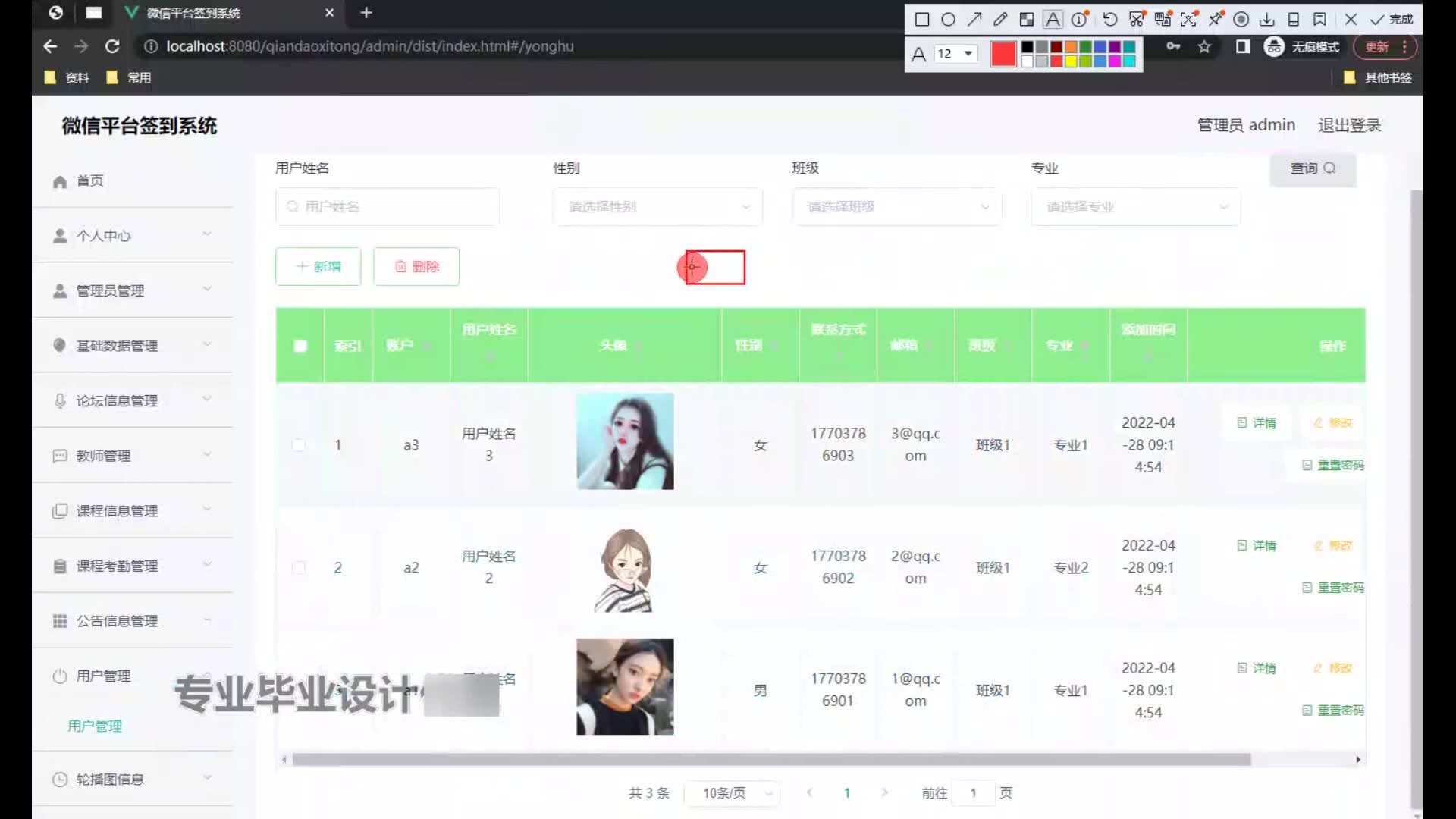Image resolution: width=1456 pixels, height=819 pixels.
Task: Check the a2 user row checkbox
Action: [x=299, y=568]
